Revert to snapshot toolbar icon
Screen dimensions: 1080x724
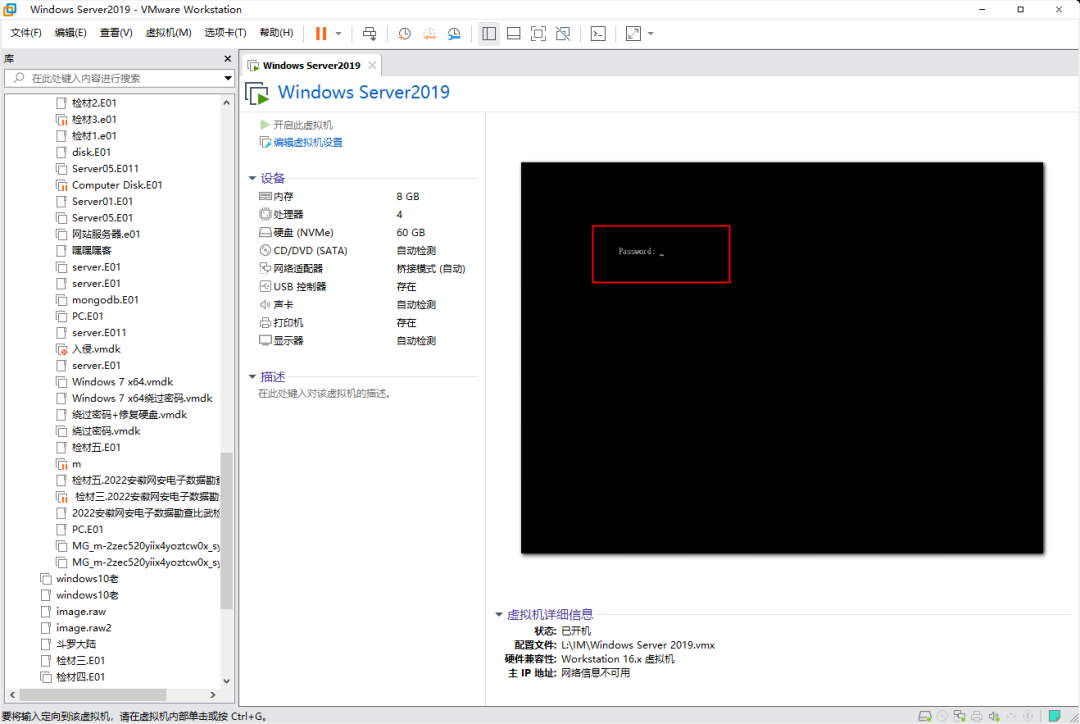pyautogui.click(x=429, y=33)
